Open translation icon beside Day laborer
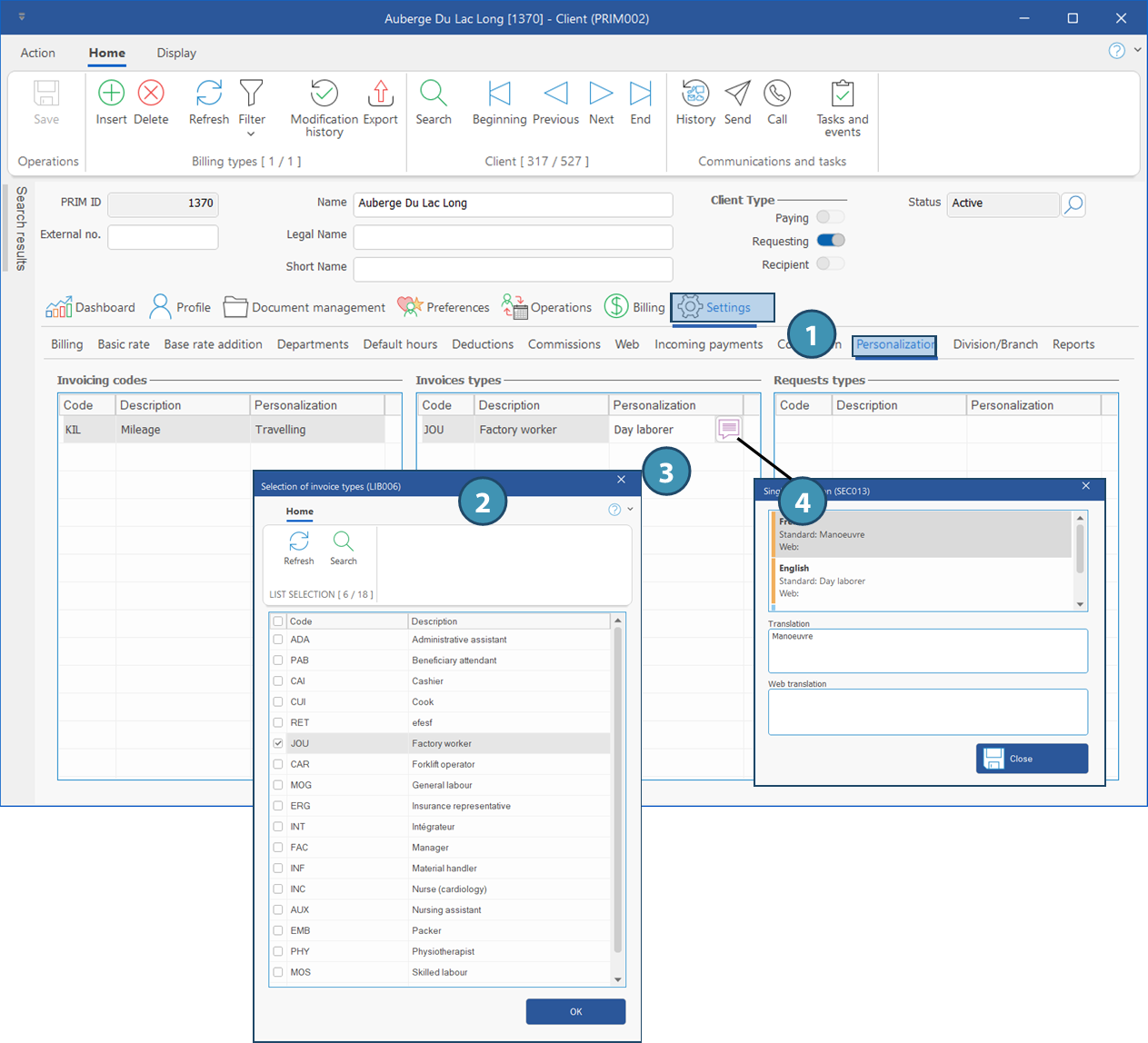This screenshot has height=1043, width=1148. point(728,429)
